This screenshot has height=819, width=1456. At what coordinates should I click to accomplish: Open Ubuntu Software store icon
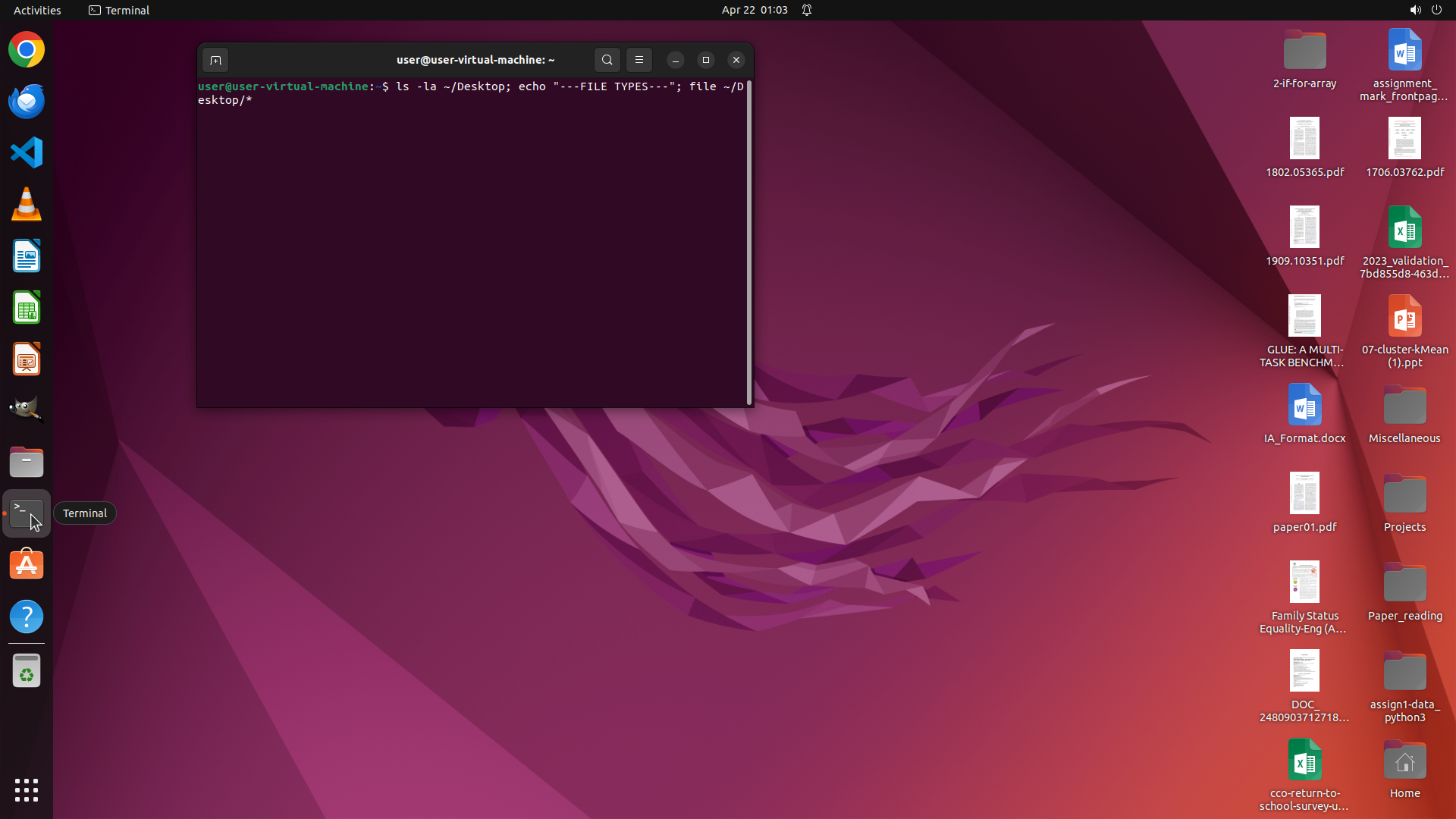27,566
